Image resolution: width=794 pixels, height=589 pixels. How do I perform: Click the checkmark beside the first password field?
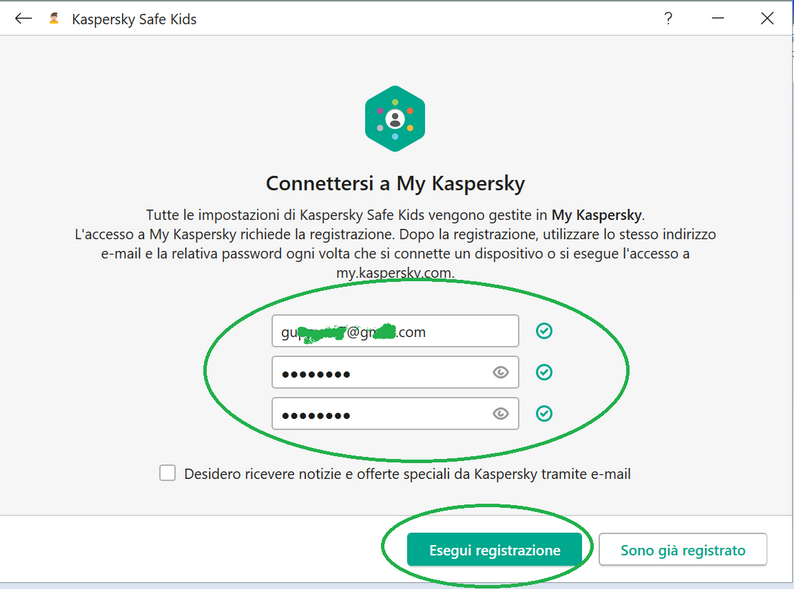(544, 372)
